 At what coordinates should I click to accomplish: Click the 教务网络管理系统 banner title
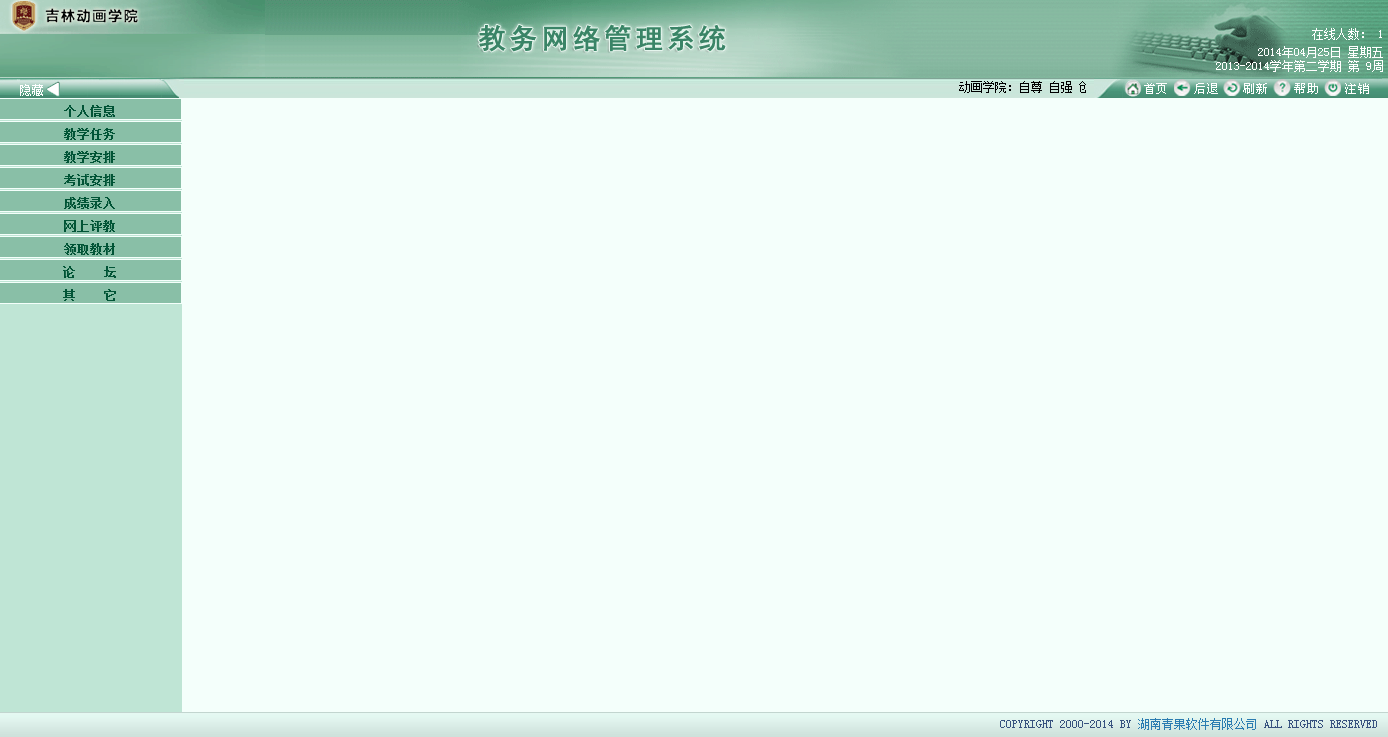[603, 39]
